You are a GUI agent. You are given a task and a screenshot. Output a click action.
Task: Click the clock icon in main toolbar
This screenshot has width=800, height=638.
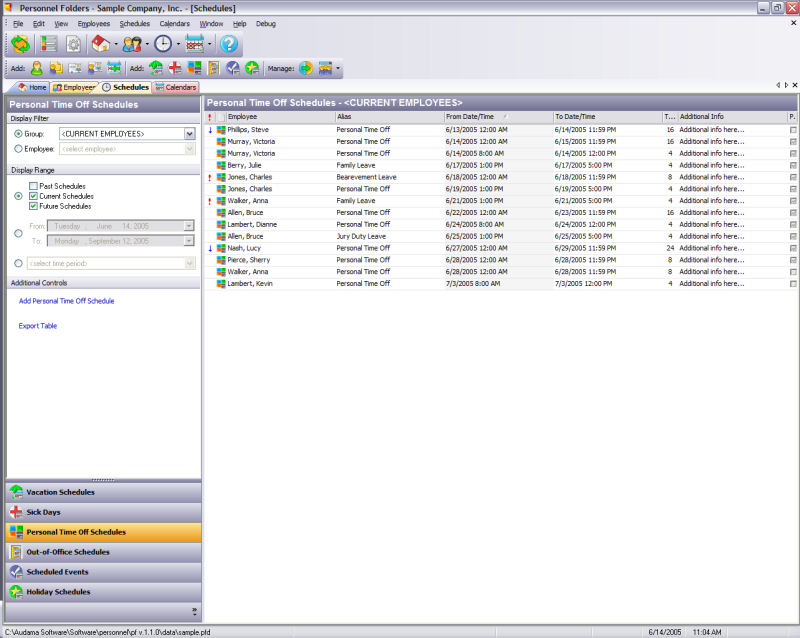coord(162,44)
